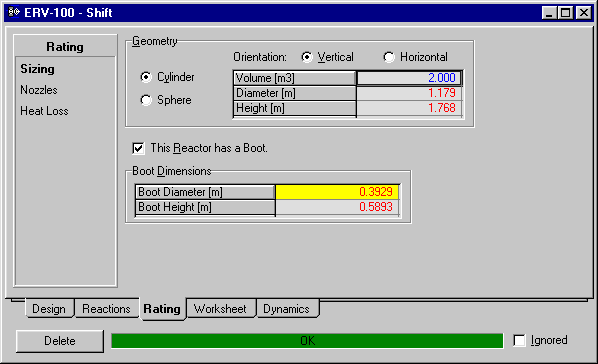Select the Diameter value 1.179
Viewport: 598px width, 364px height.
(409, 93)
